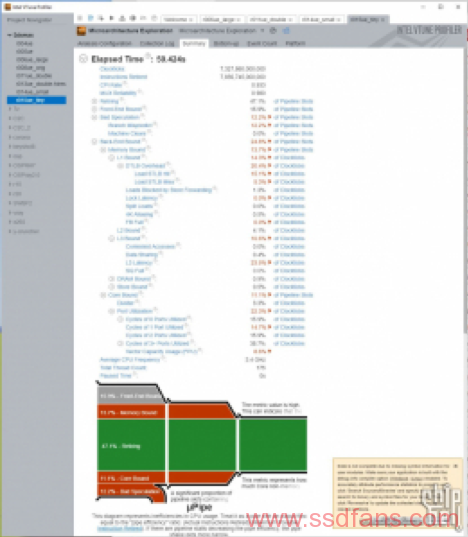Collapse the Back-End Bound metric row
The width and height of the screenshot is (468, 537).
point(94,141)
